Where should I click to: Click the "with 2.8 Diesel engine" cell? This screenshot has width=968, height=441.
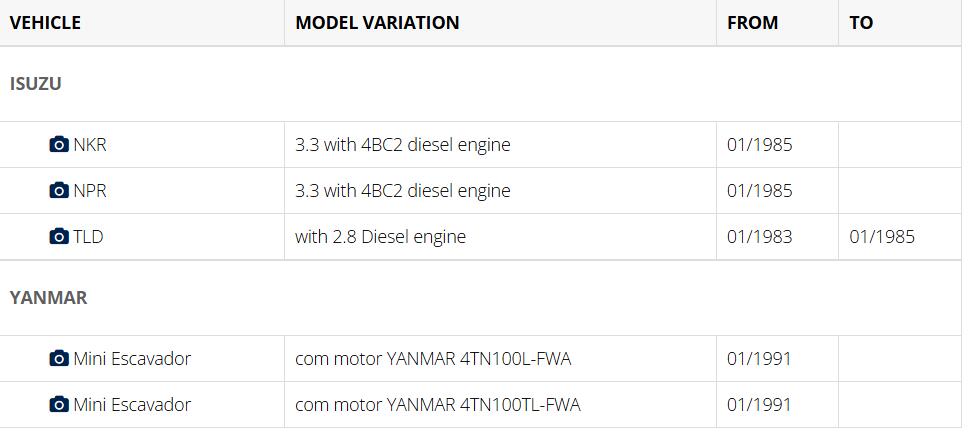point(380,237)
